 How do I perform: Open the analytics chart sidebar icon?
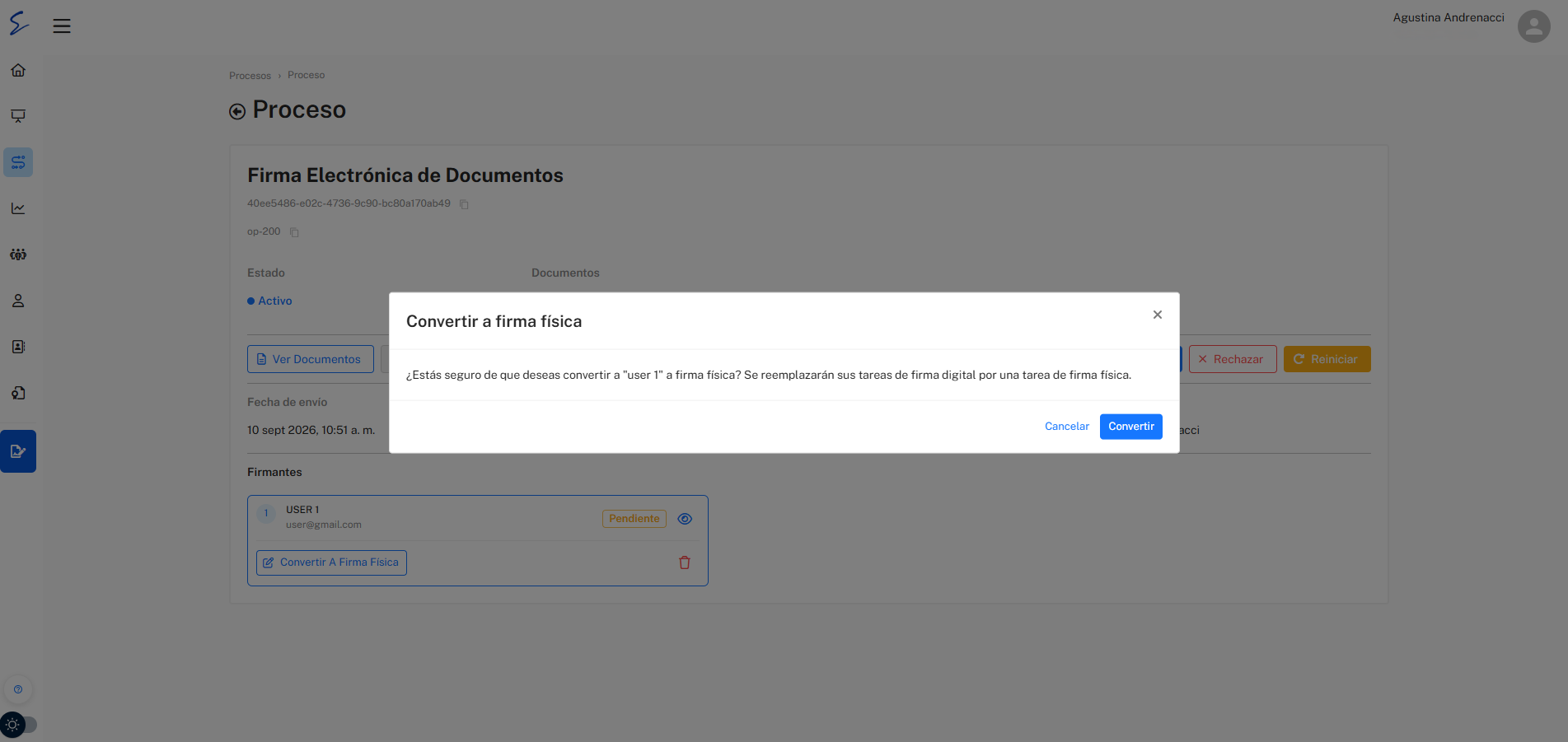(18, 208)
